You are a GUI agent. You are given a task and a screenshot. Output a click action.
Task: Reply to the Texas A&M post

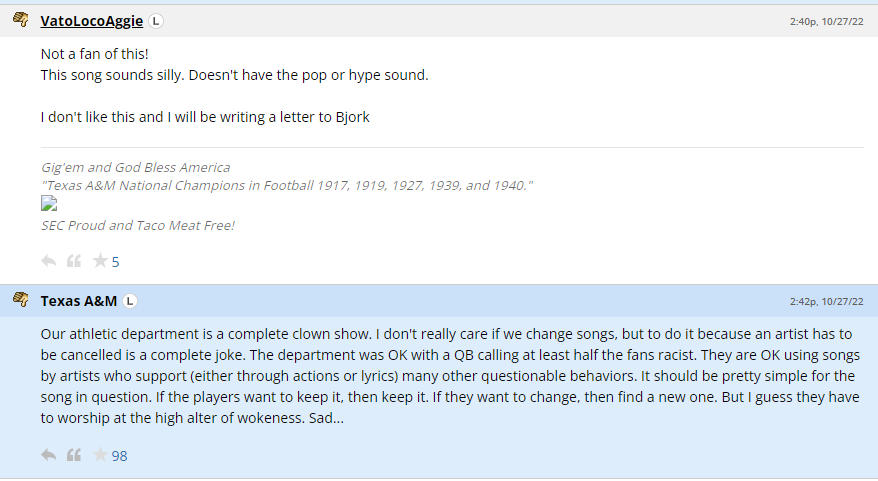point(49,456)
